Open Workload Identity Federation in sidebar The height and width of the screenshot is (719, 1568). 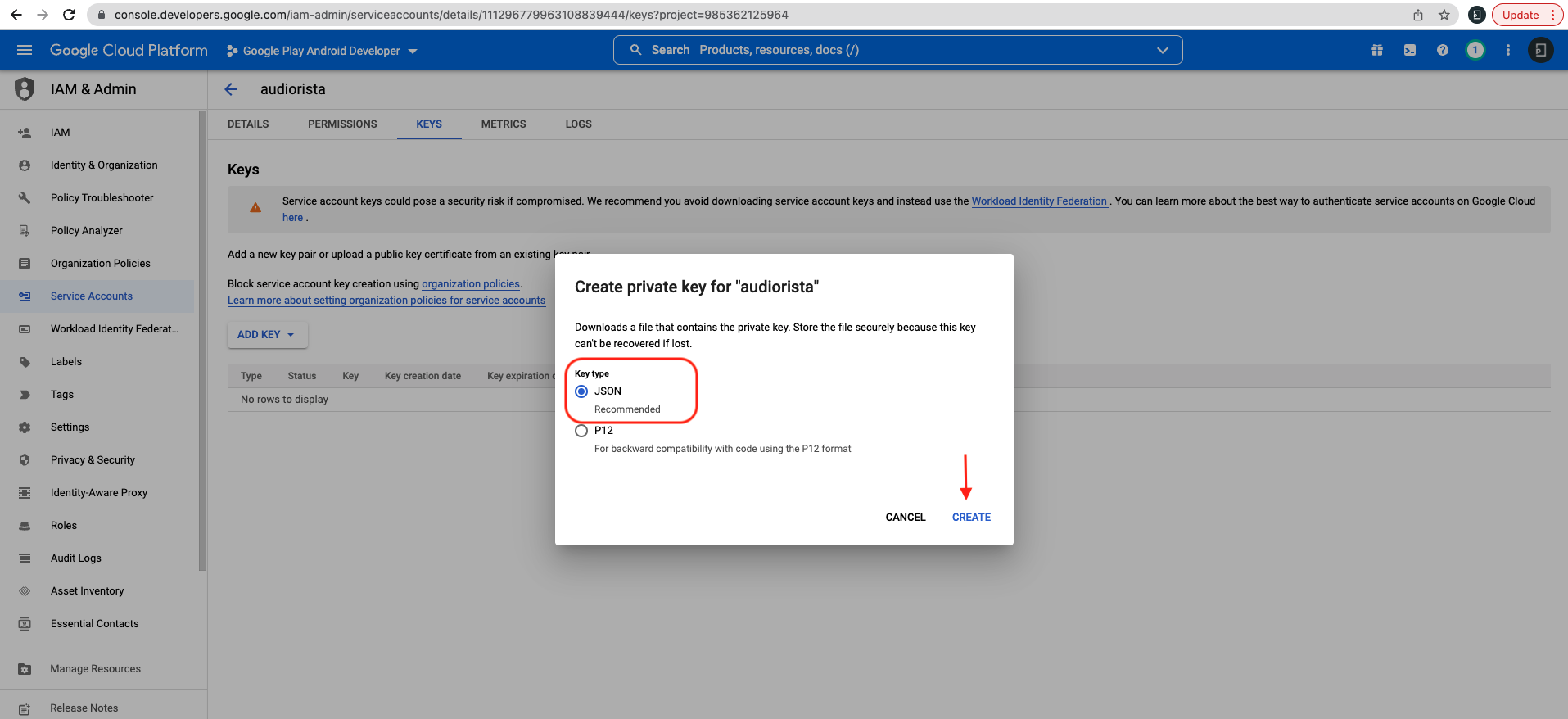tap(97, 328)
